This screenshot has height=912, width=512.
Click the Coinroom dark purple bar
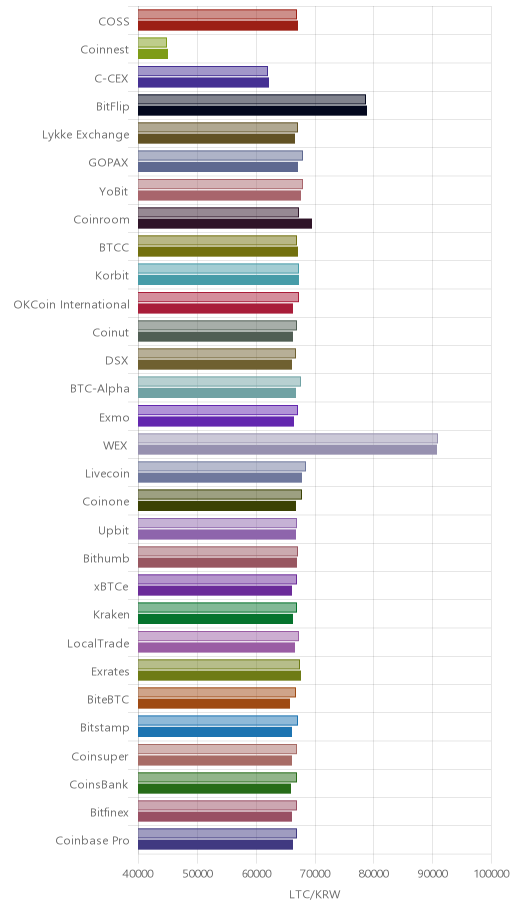click(x=225, y=223)
